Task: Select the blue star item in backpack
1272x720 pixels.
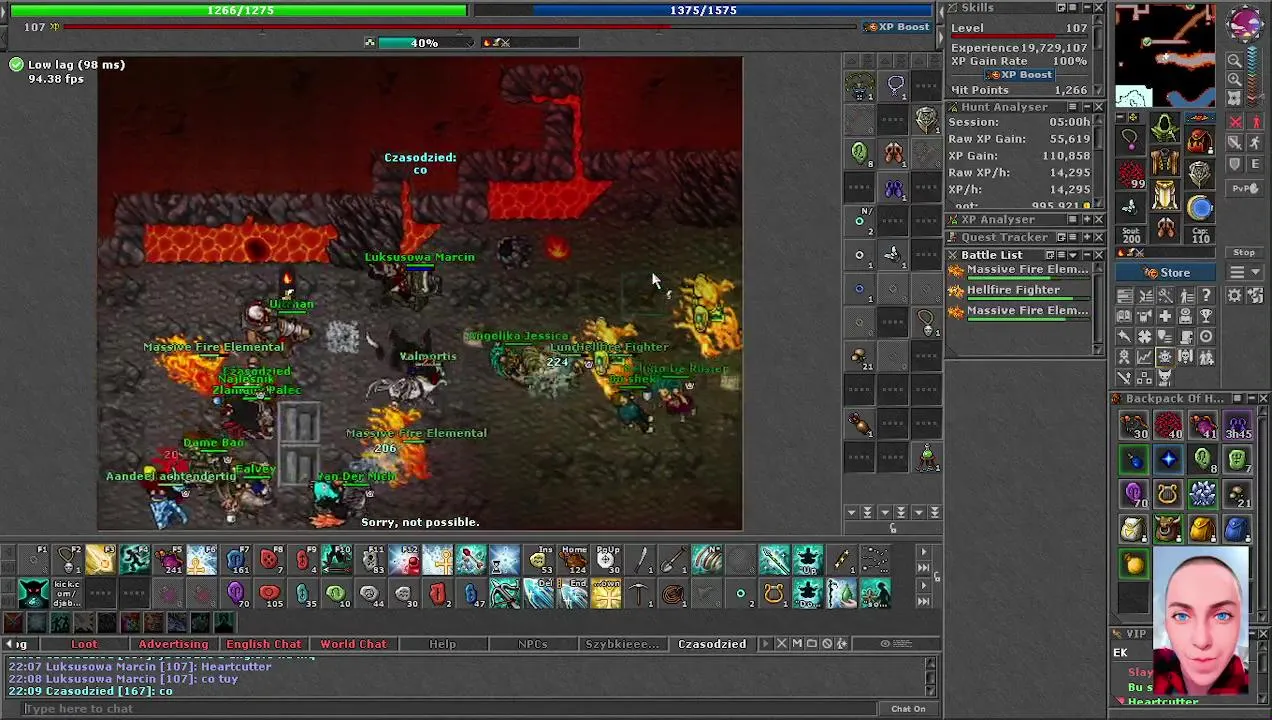Action: tap(1168, 460)
